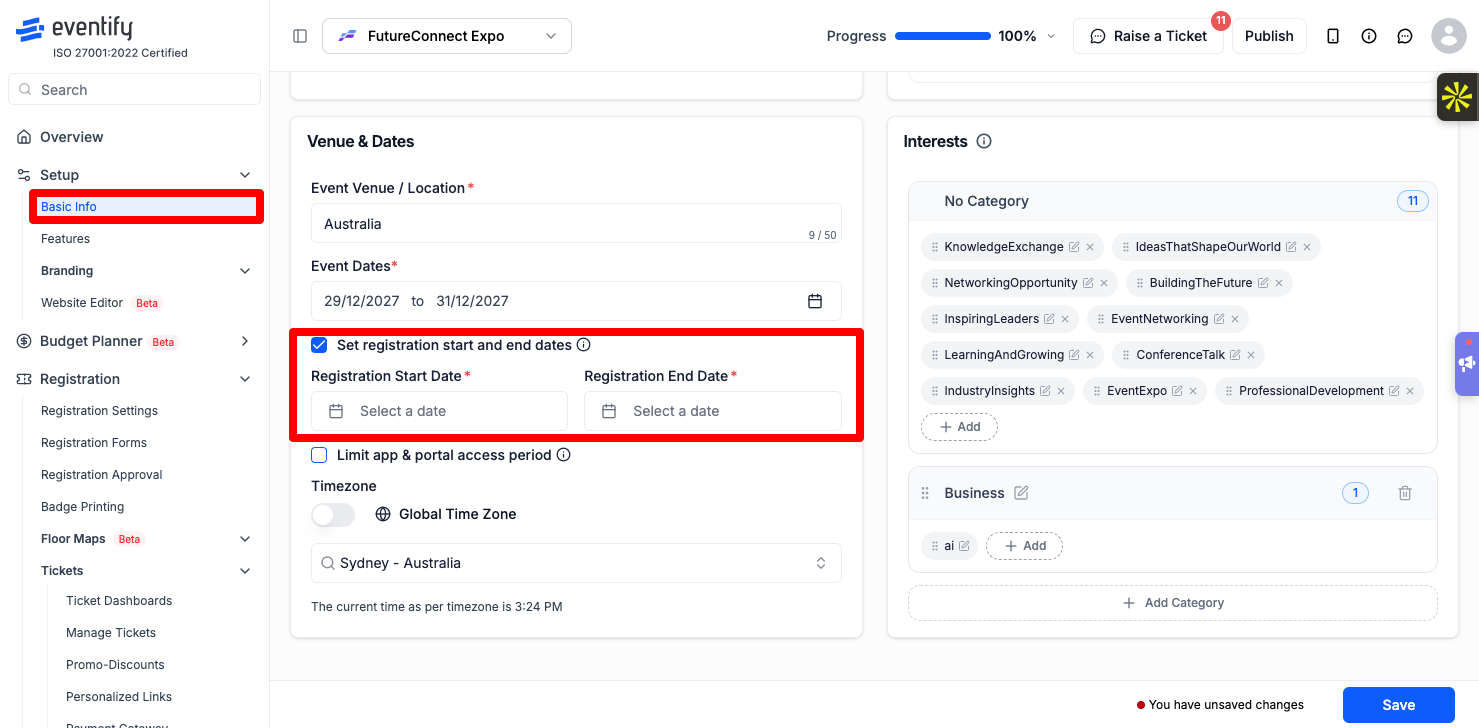
Task: Open Registration Settings
Action: coord(99,411)
